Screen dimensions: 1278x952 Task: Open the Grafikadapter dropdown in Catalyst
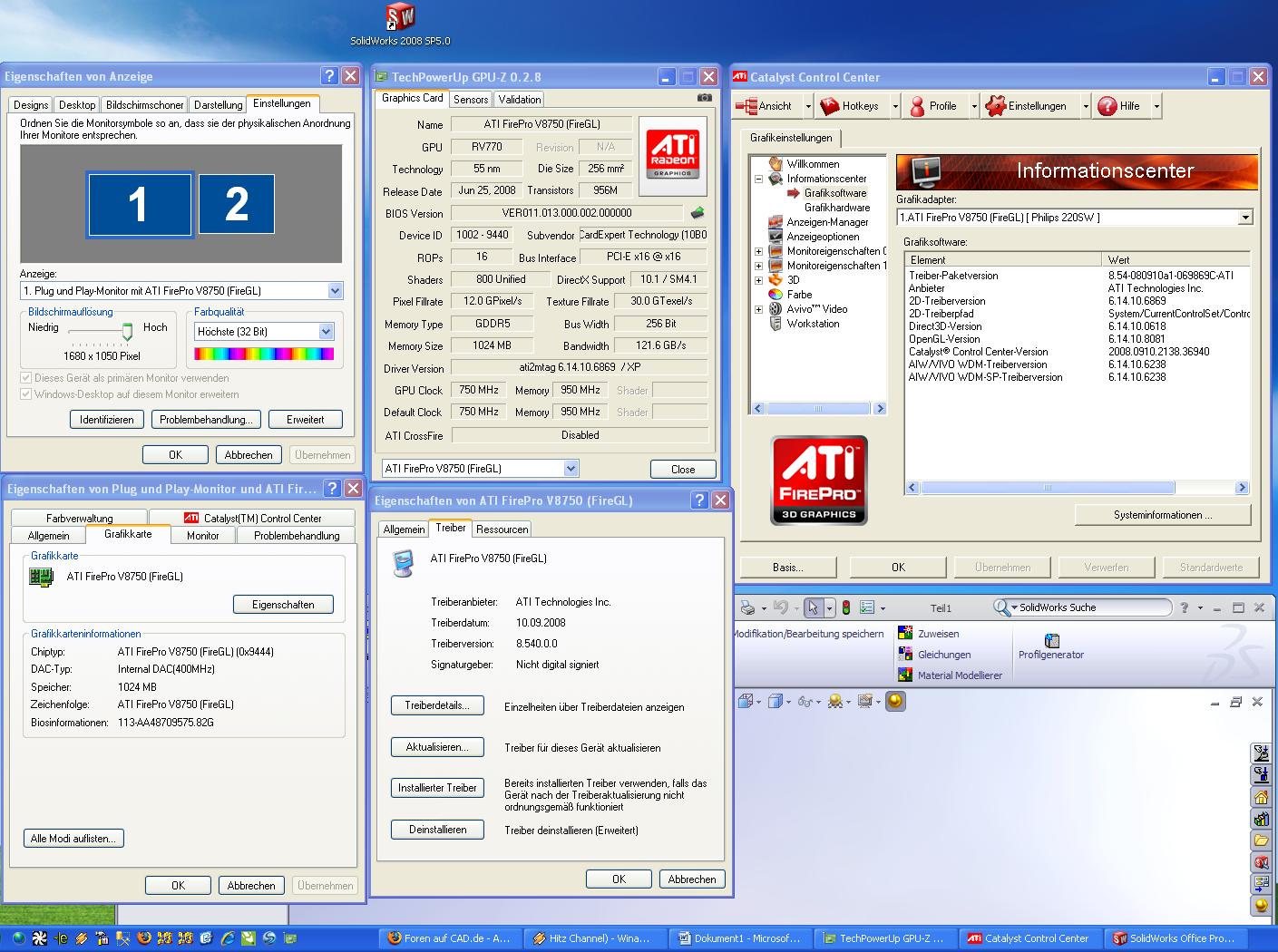click(x=1245, y=218)
